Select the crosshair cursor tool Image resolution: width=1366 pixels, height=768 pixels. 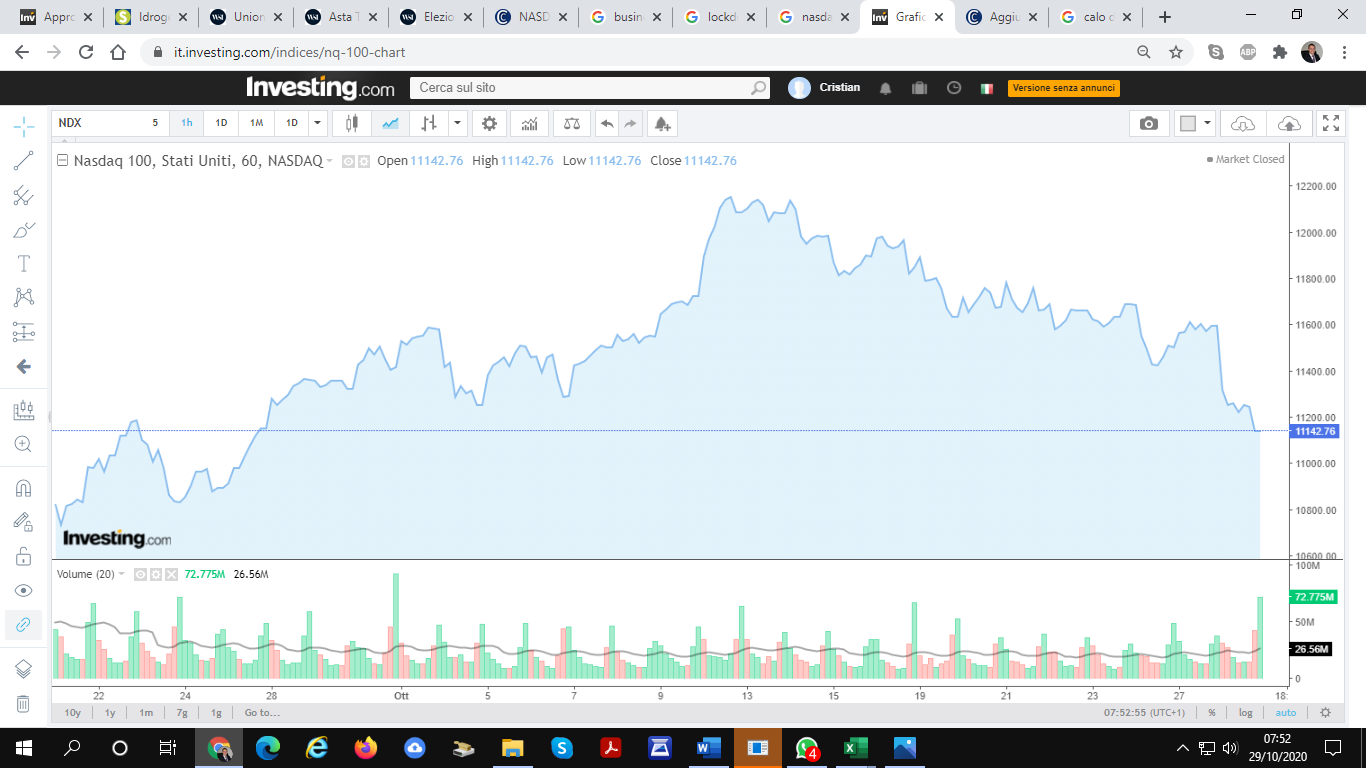[x=24, y=126]
